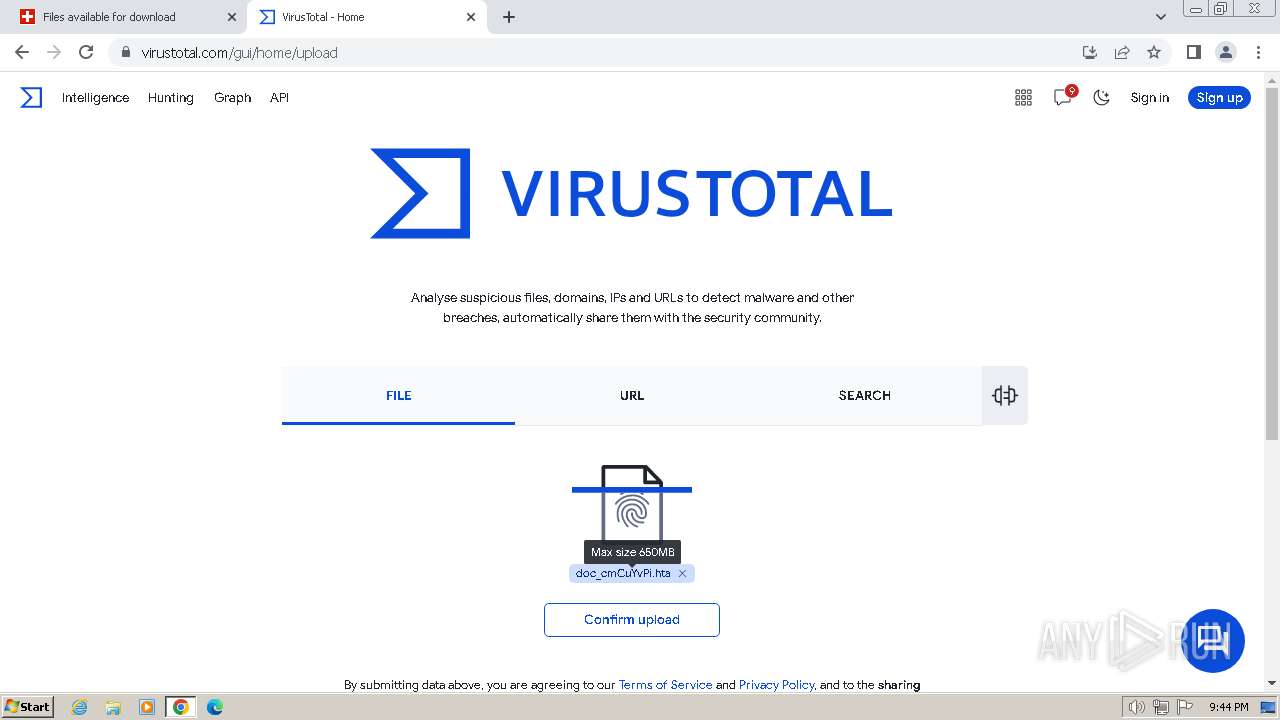Remove doc_cmCuYvPi.hta file with X
The height and width of the screenshot is (720, 1280).
tap(682, 573)
